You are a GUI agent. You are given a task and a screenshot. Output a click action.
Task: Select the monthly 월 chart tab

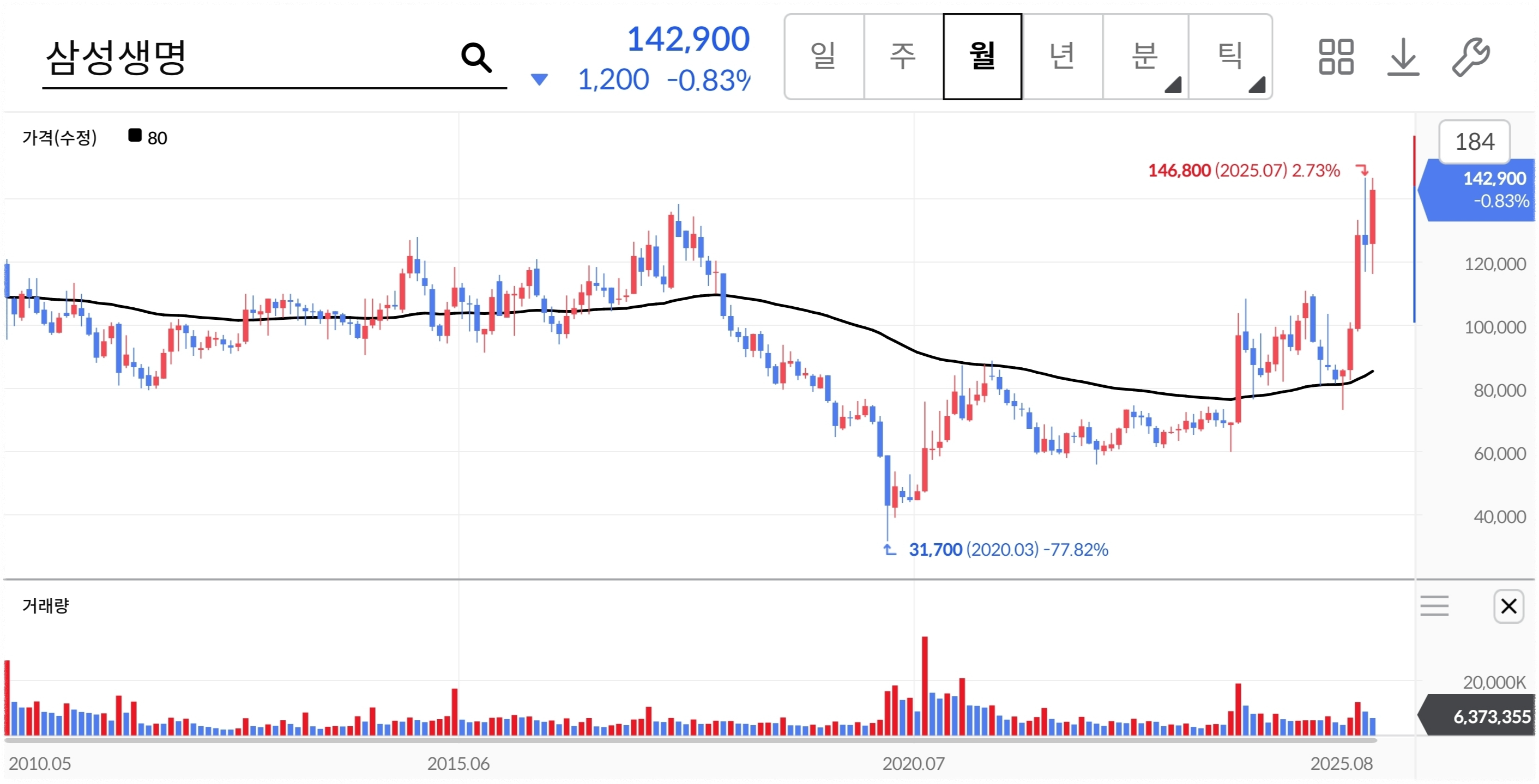[x=982, y=57]
